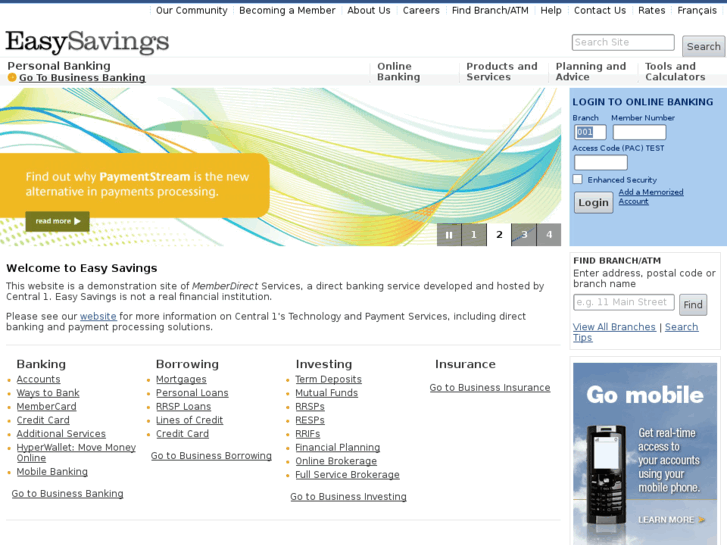Open HyperWallet: Move Money Online link
Viewport: 727px width, 545px height.
76,453
